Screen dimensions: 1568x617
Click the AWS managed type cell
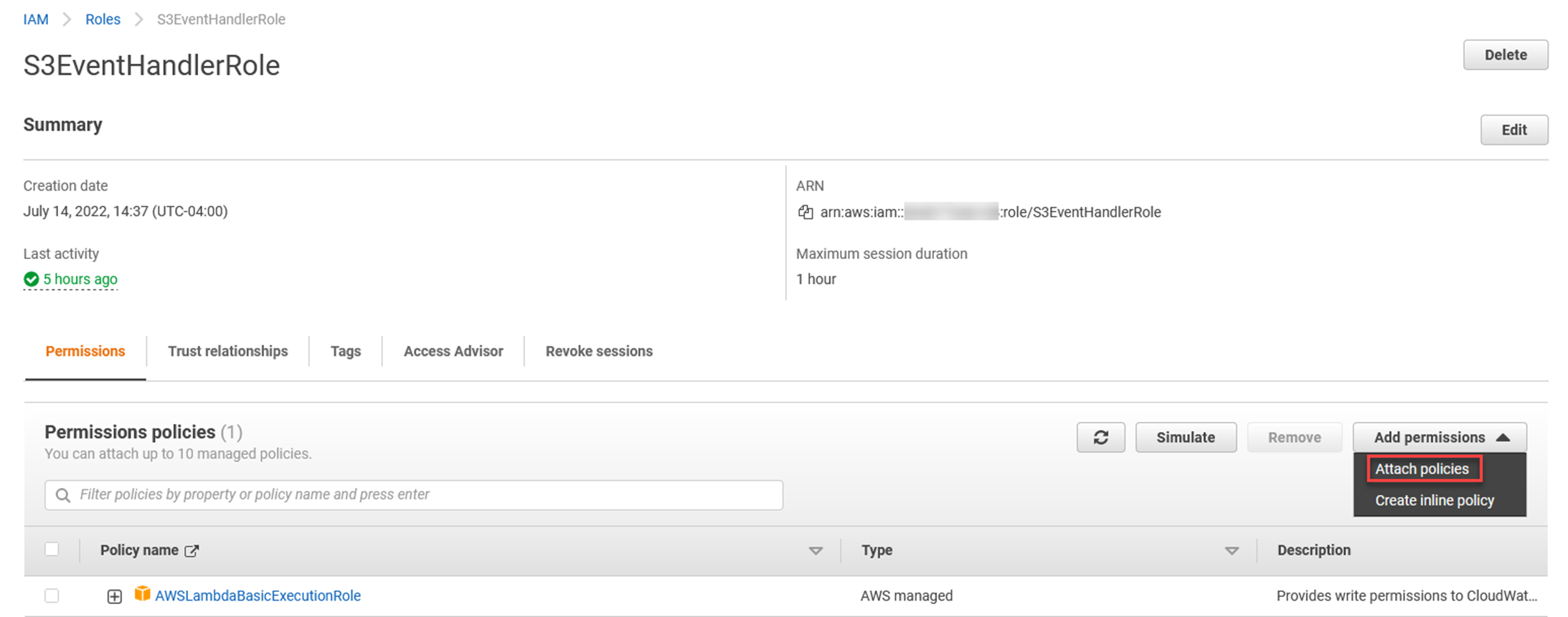pos(907,596)
